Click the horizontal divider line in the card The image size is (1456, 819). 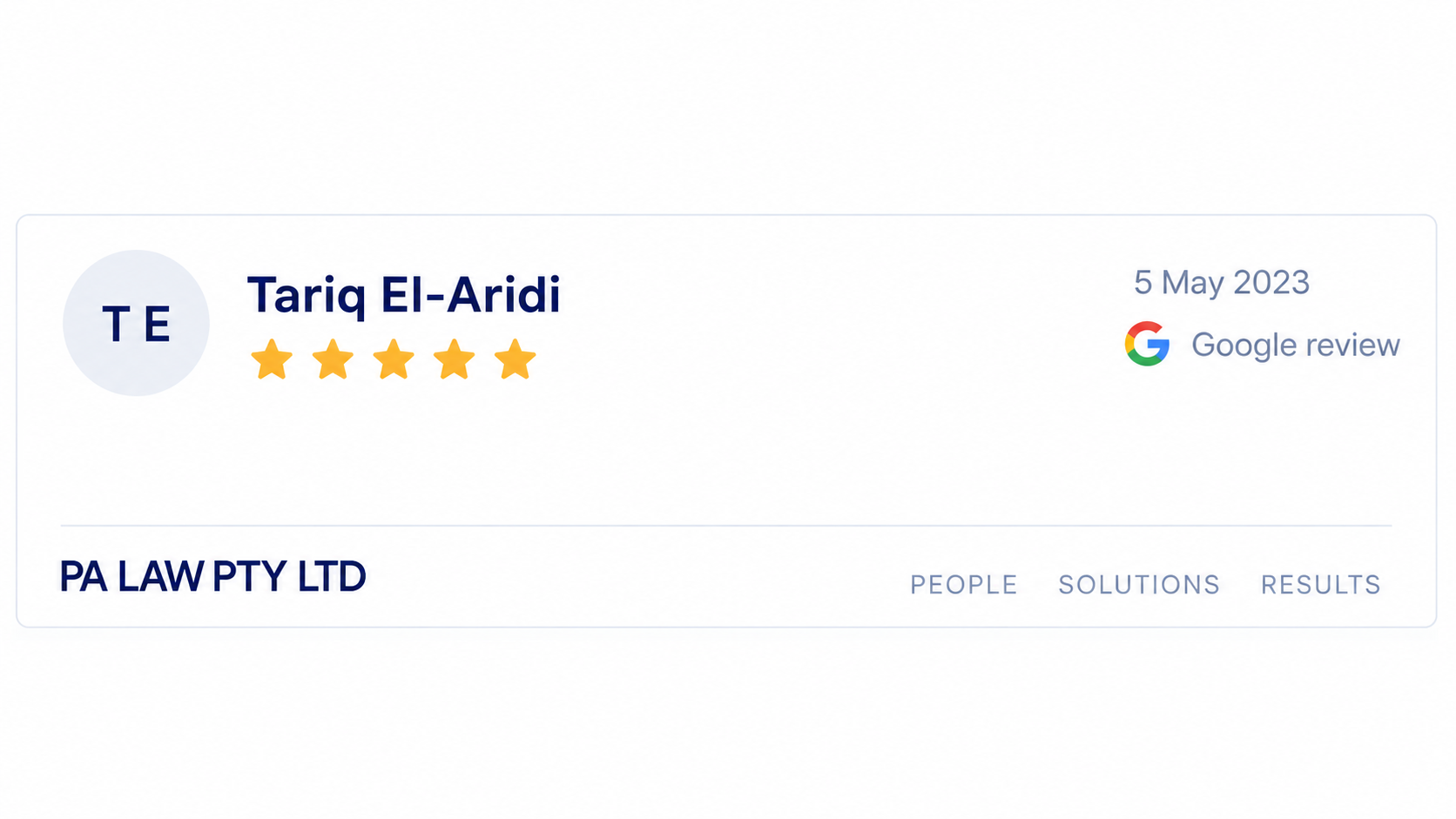tap(726, 526)
